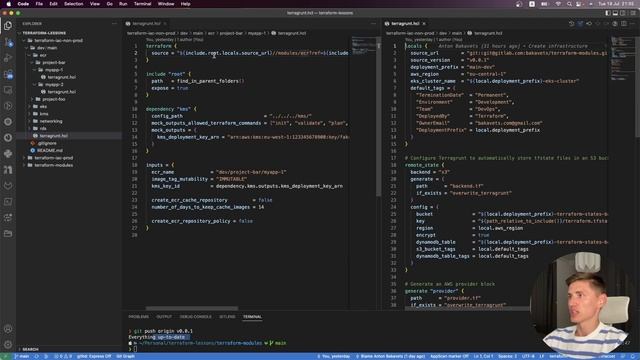Viewport: 640px width, 360px height.
Task: Open the Terminal menu in menu bar
Action: pos(142,4)
